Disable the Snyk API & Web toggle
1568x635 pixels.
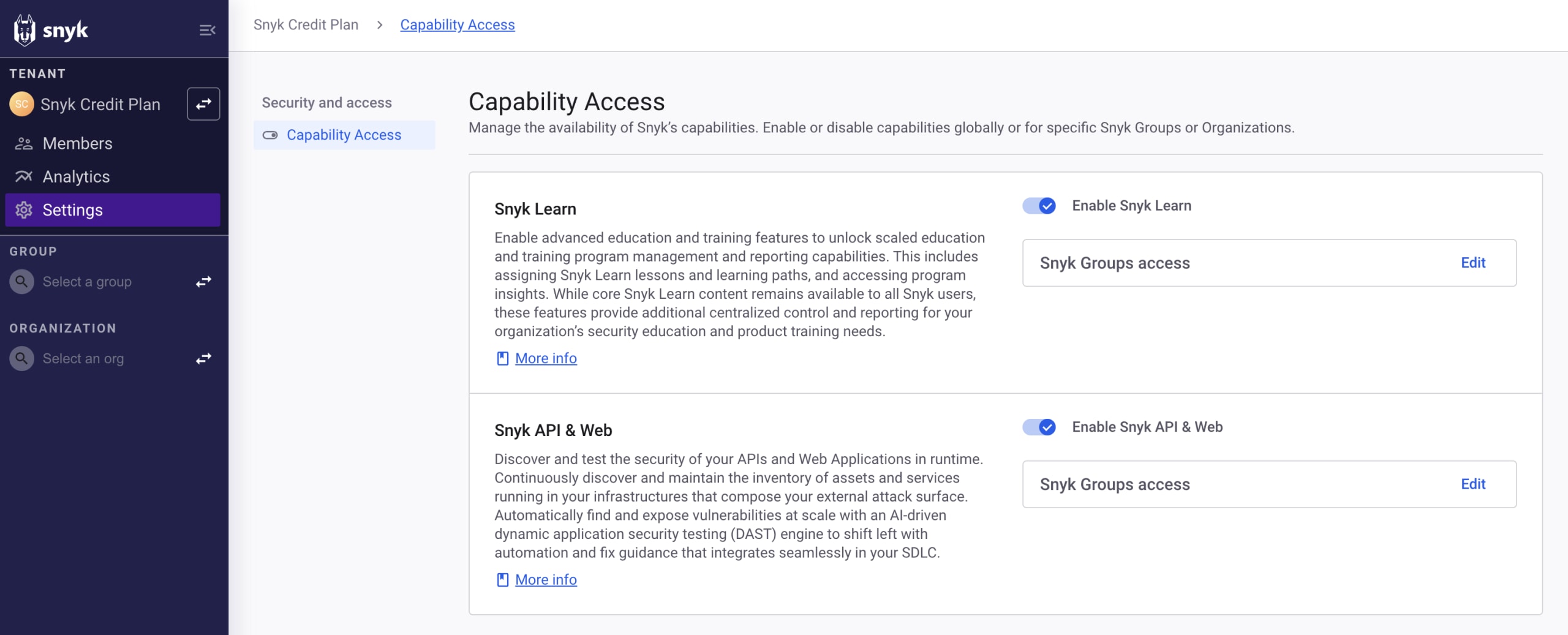coord(1039,427)
